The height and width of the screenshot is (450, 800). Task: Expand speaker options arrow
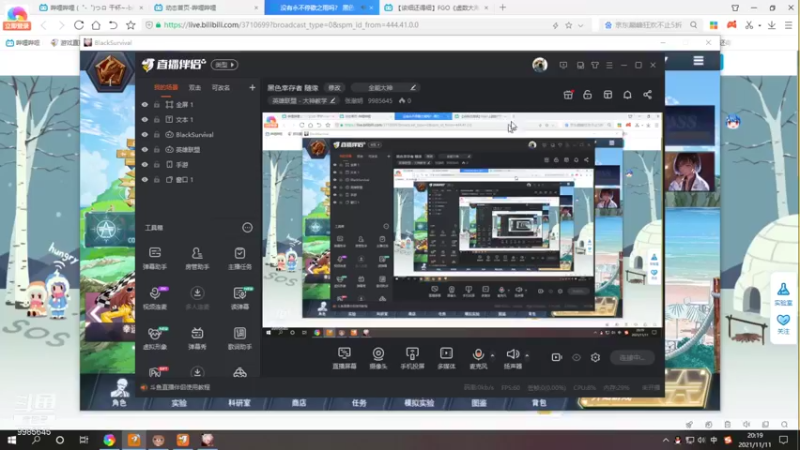(x=527, y=355)
